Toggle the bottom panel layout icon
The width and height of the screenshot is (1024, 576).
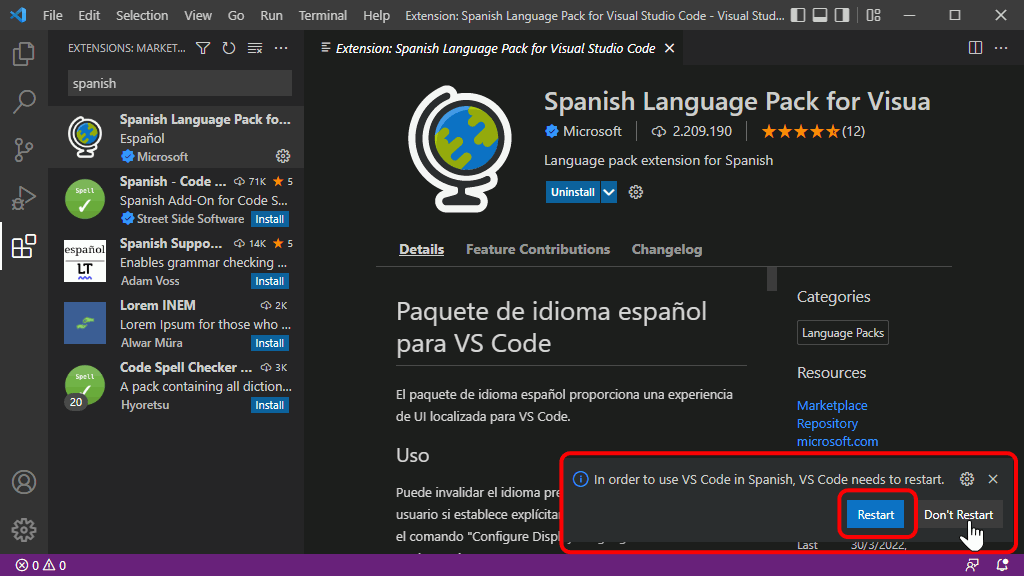820,15
